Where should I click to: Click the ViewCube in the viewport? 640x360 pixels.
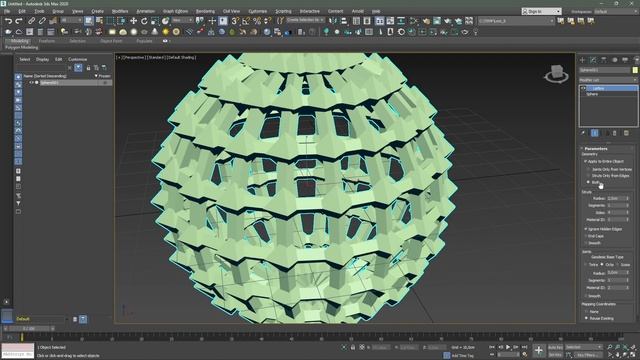click(557, 73)
